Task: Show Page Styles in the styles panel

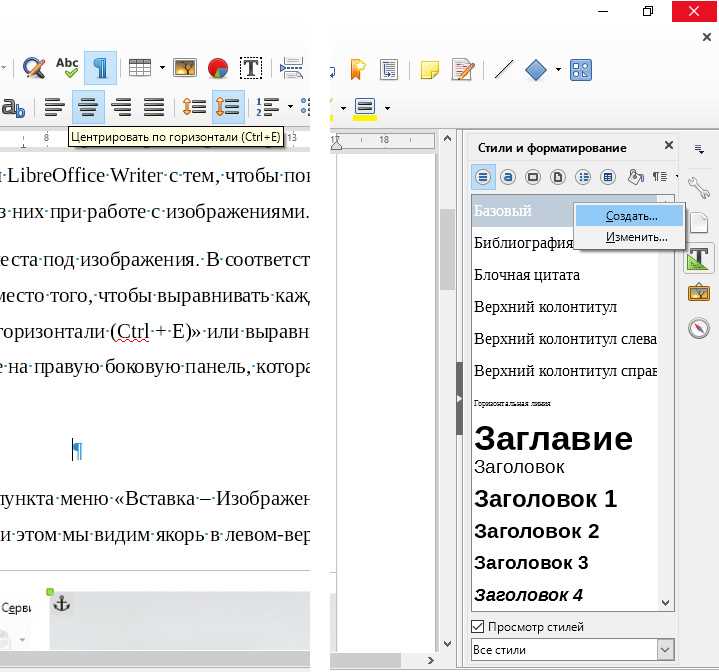Action: (x=558, y=177)
